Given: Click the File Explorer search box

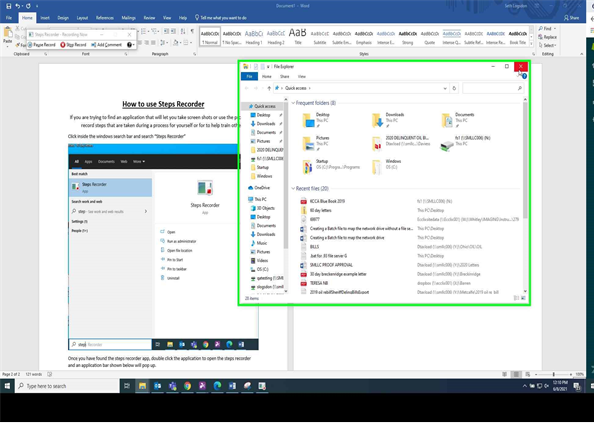Looking at the screenshot, I should coord(493,88).
